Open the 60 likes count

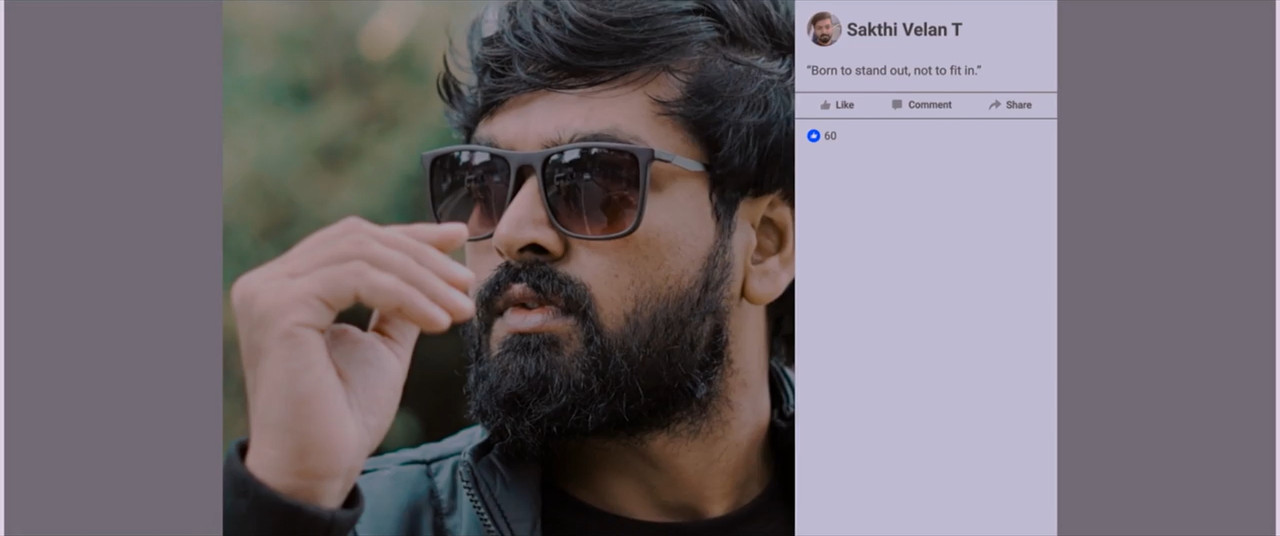(830, 136)
